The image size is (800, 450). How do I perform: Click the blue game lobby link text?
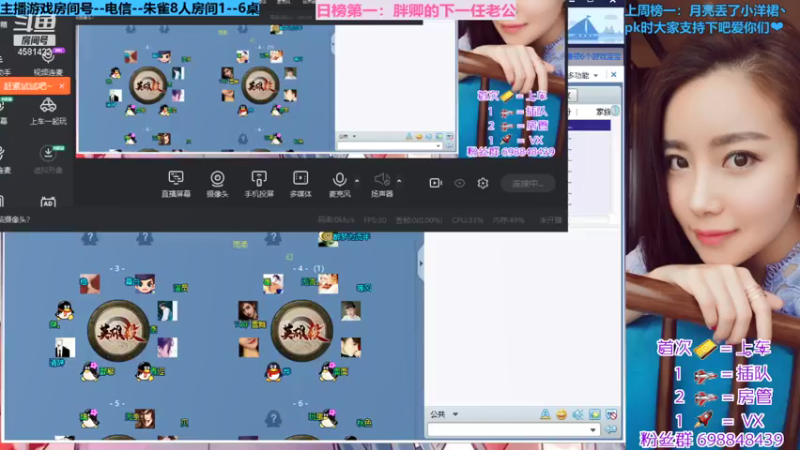[595, 56]
